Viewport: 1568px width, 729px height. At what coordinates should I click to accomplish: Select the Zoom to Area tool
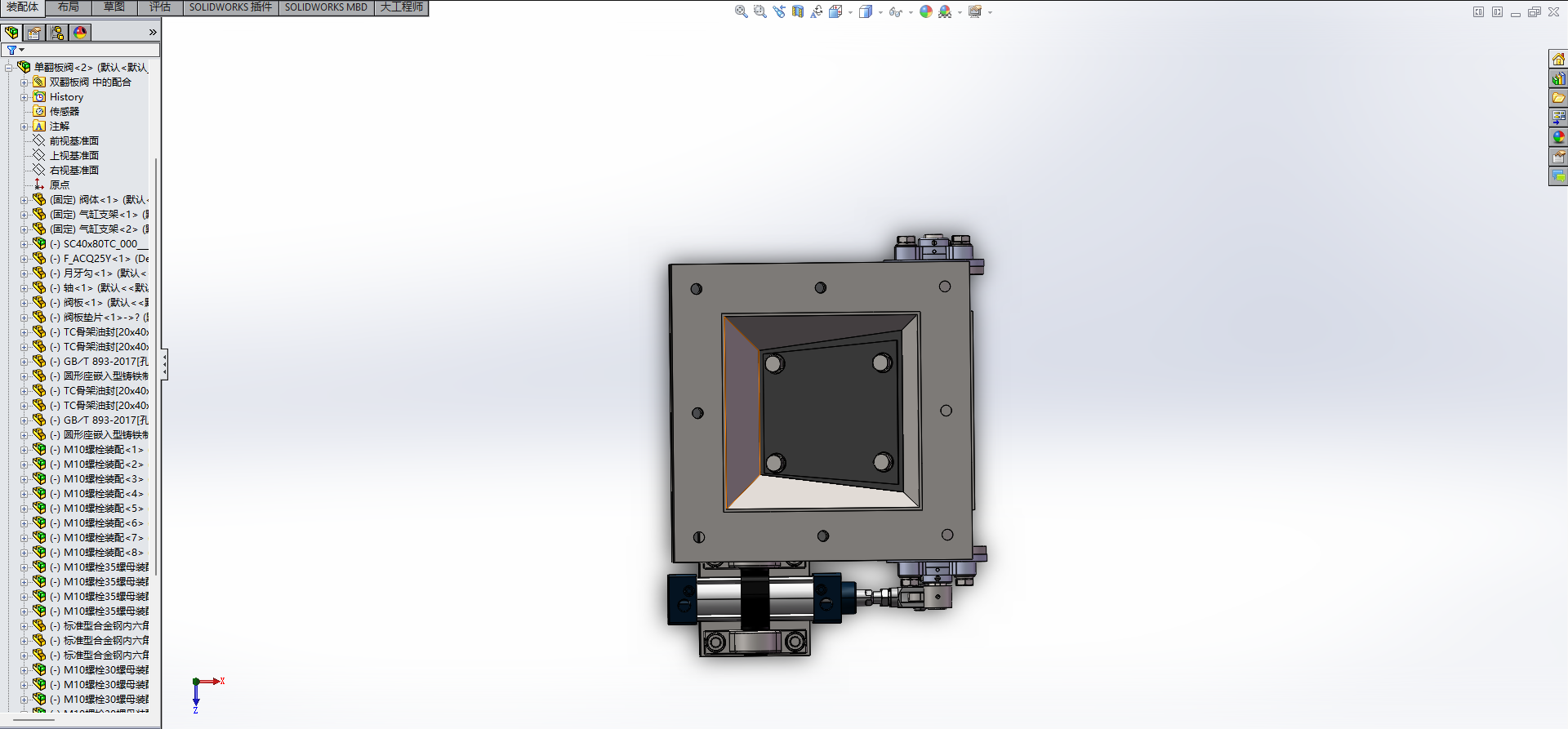pyautogui.click(x=760, y=11)
